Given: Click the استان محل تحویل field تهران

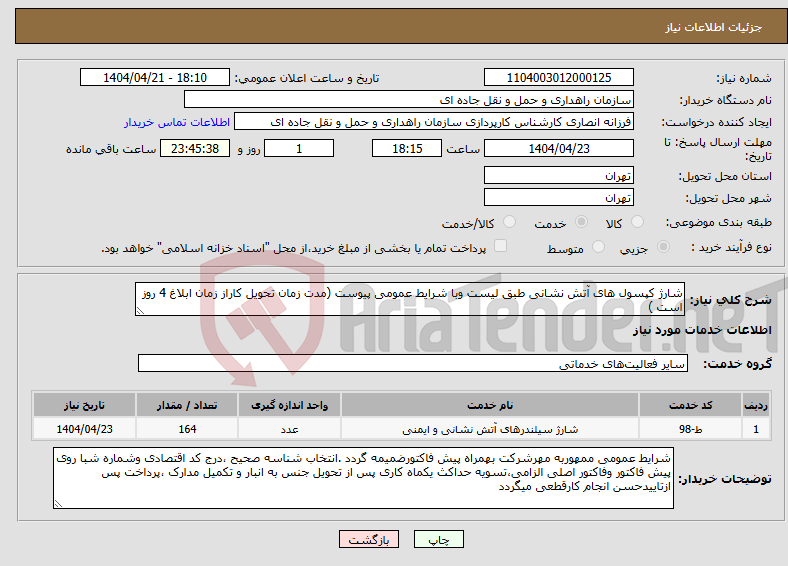Looking at the screenshot, I should [558, 175].
